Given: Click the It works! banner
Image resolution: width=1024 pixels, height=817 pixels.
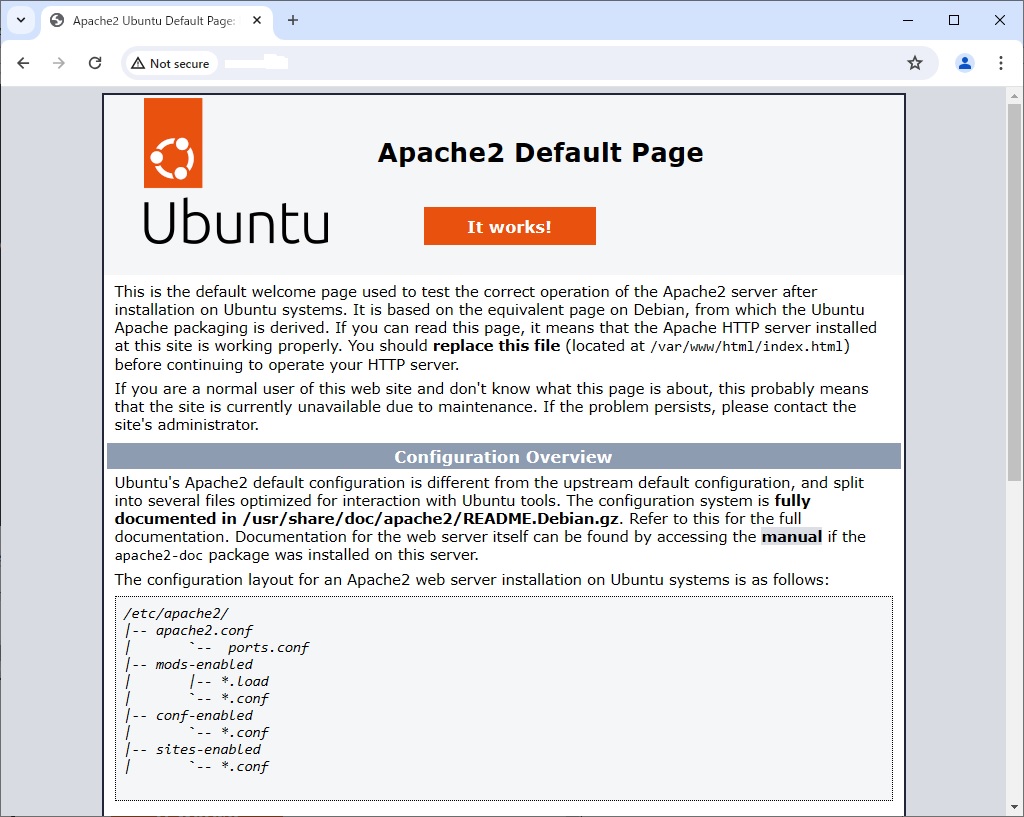Looking at the screenshot, I should [x=509, y=226].
